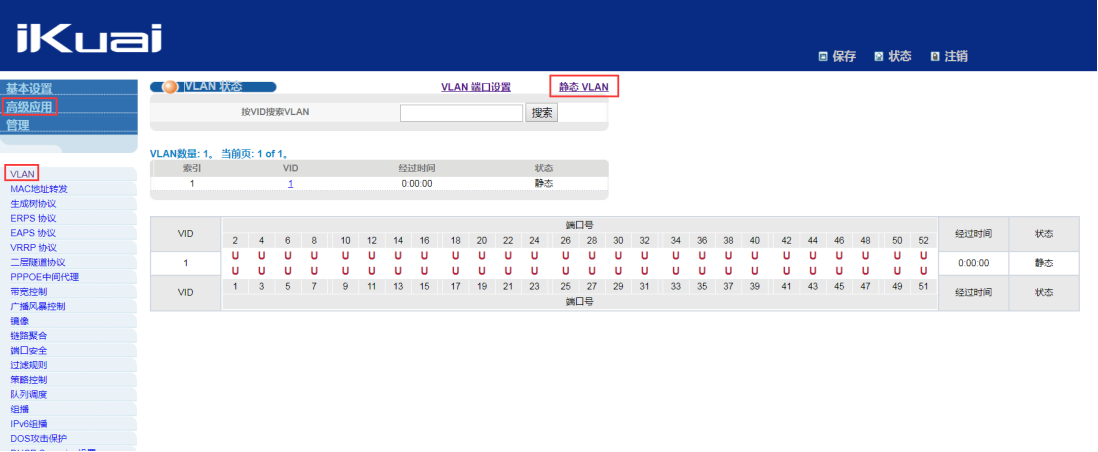Select 队列调度 in the sidebar
The image size is (1098, 452).
click(29, 395)
